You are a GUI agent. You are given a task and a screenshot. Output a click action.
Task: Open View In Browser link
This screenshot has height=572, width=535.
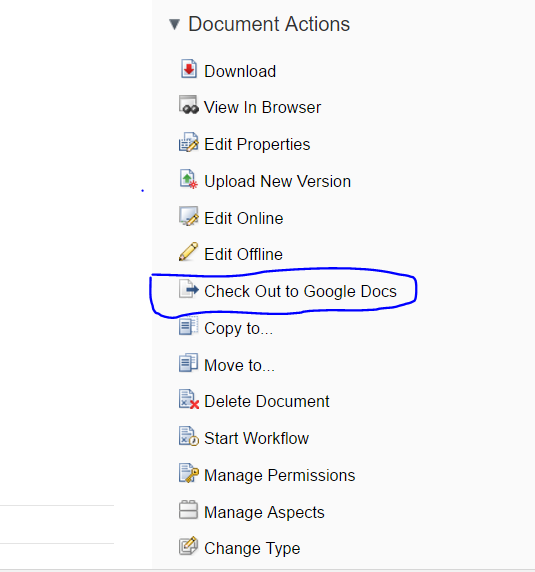click(263, 108)
